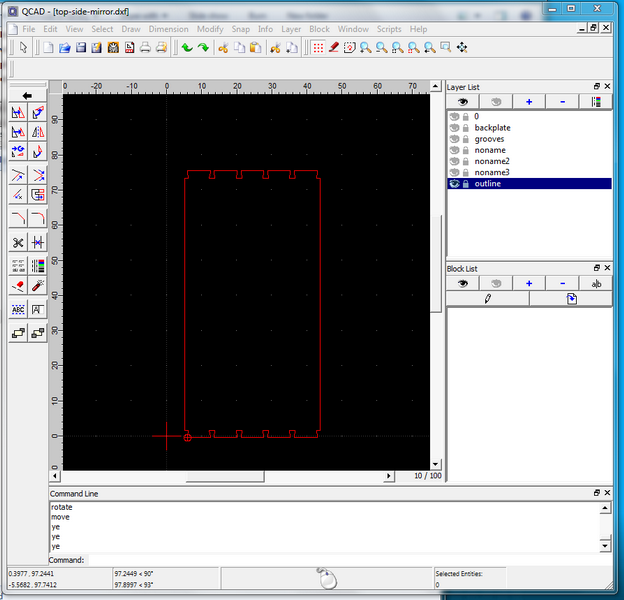Select the Divide scissors tool

(x=18, y=242)
